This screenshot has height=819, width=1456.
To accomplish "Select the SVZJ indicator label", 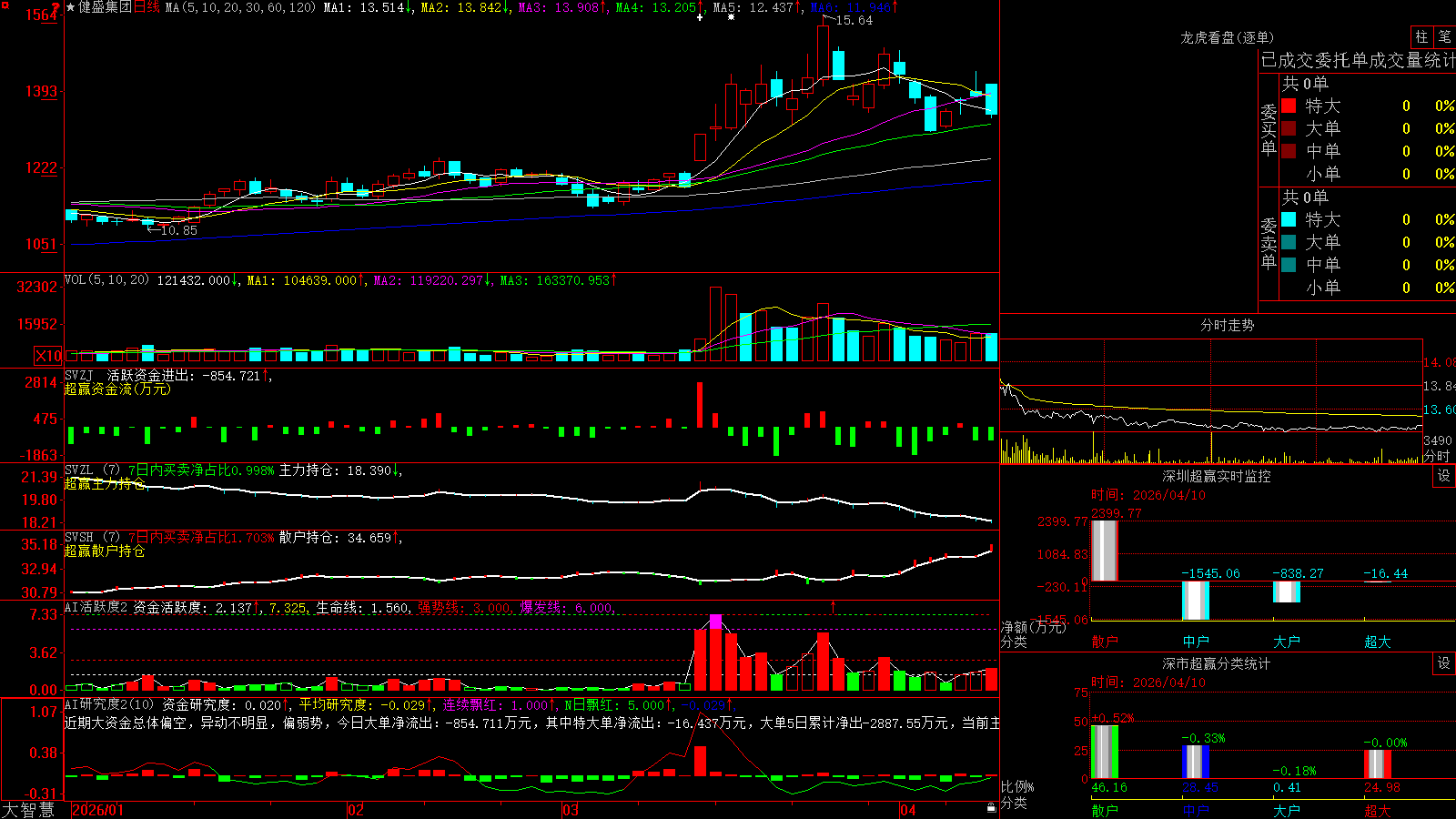I will click(78, 375).
